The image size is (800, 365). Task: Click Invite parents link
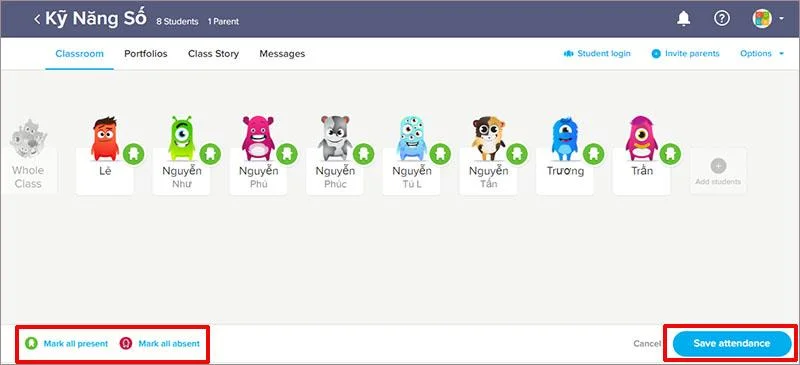685,54
